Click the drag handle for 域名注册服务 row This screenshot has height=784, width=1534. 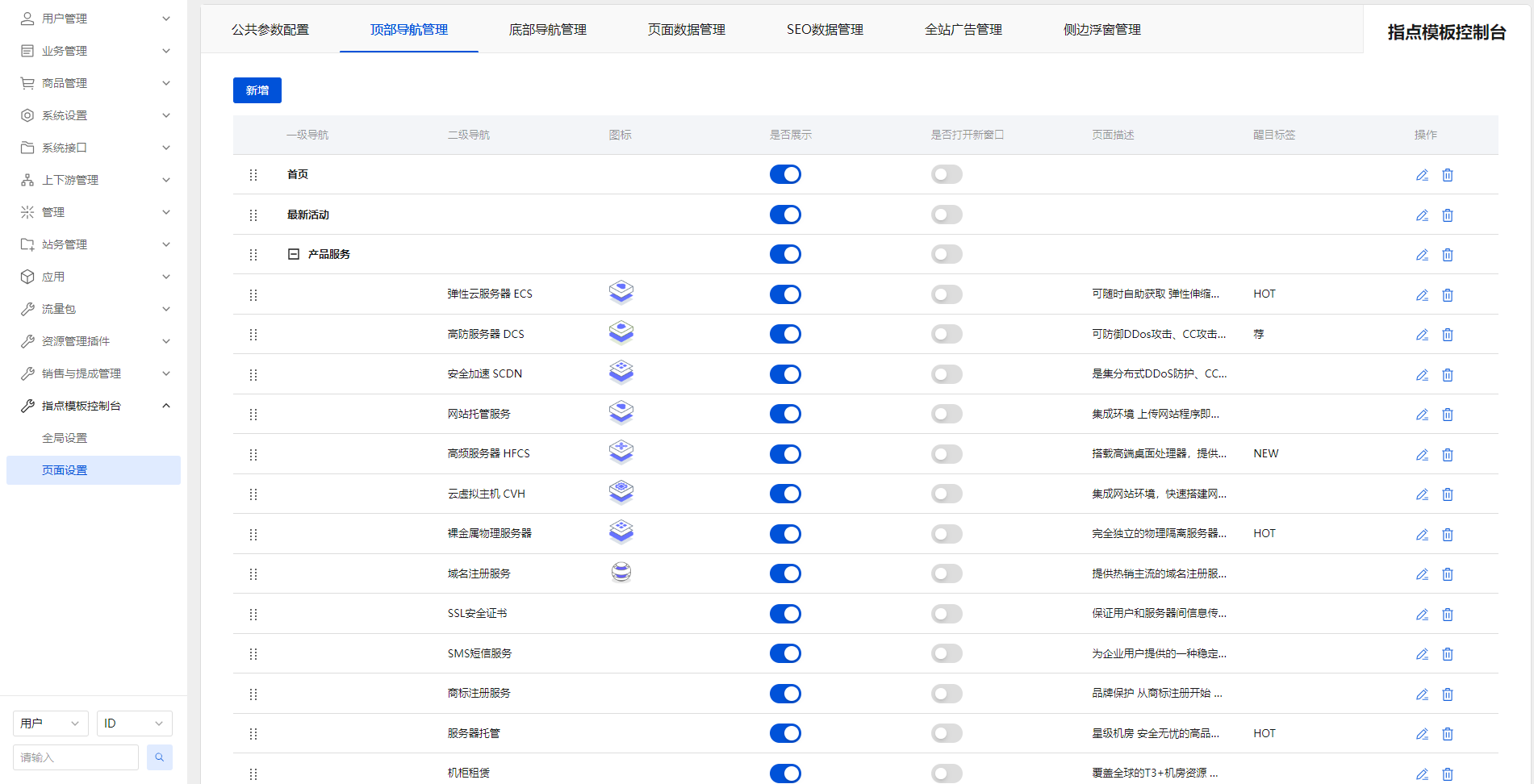click(x=253, y=574)
